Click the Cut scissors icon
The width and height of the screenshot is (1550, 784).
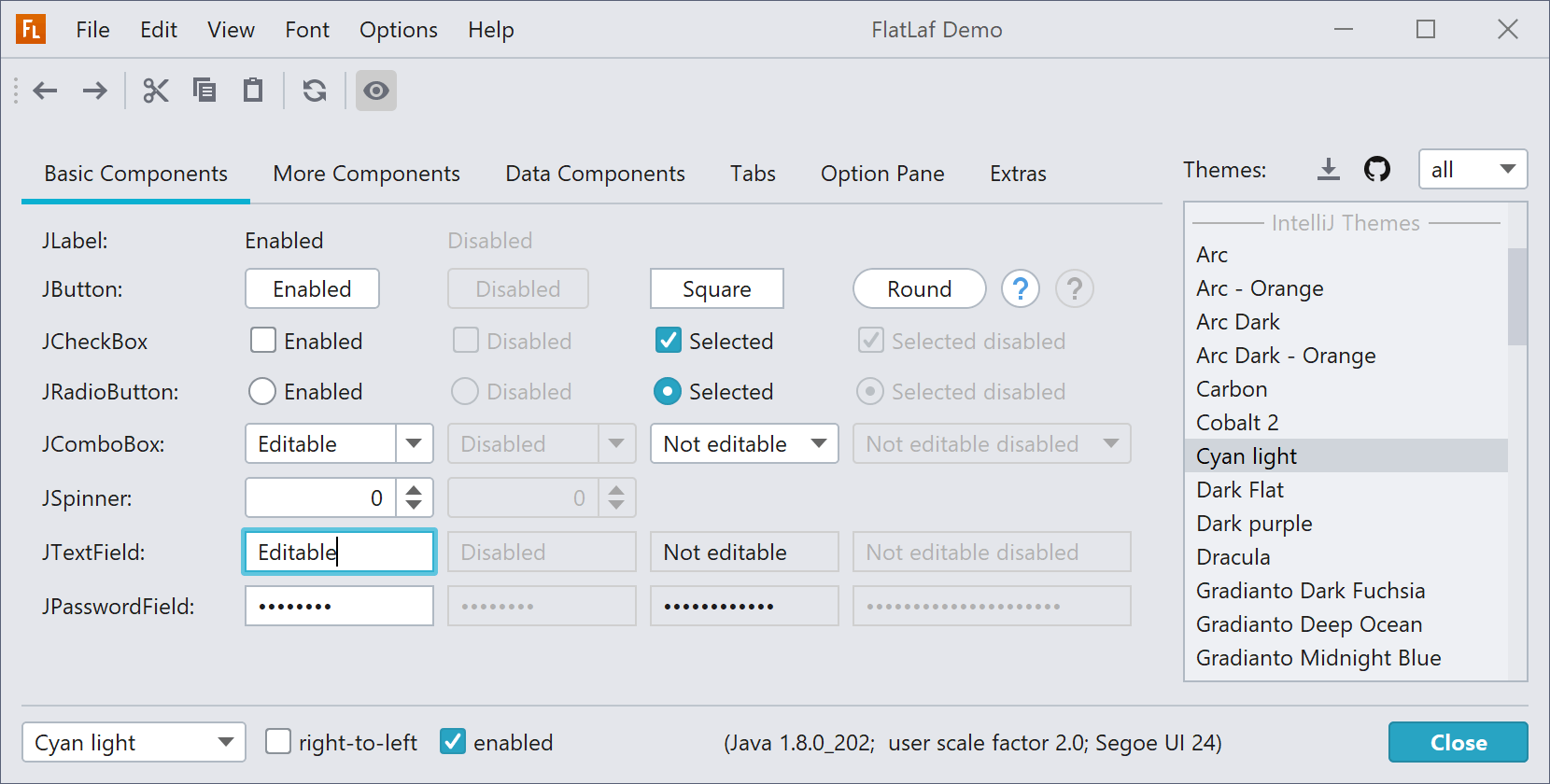tap(156, 91)
